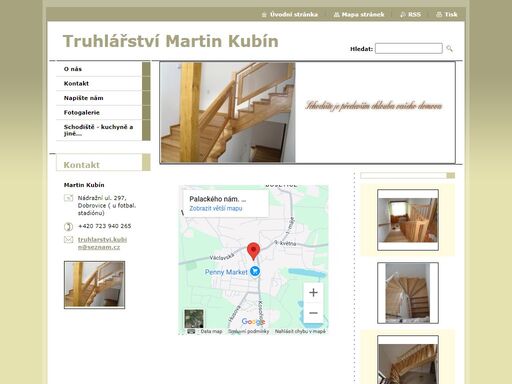Screen dimensions: 512x384
Task: Click the red location pin on map
Action: point(253,251)
